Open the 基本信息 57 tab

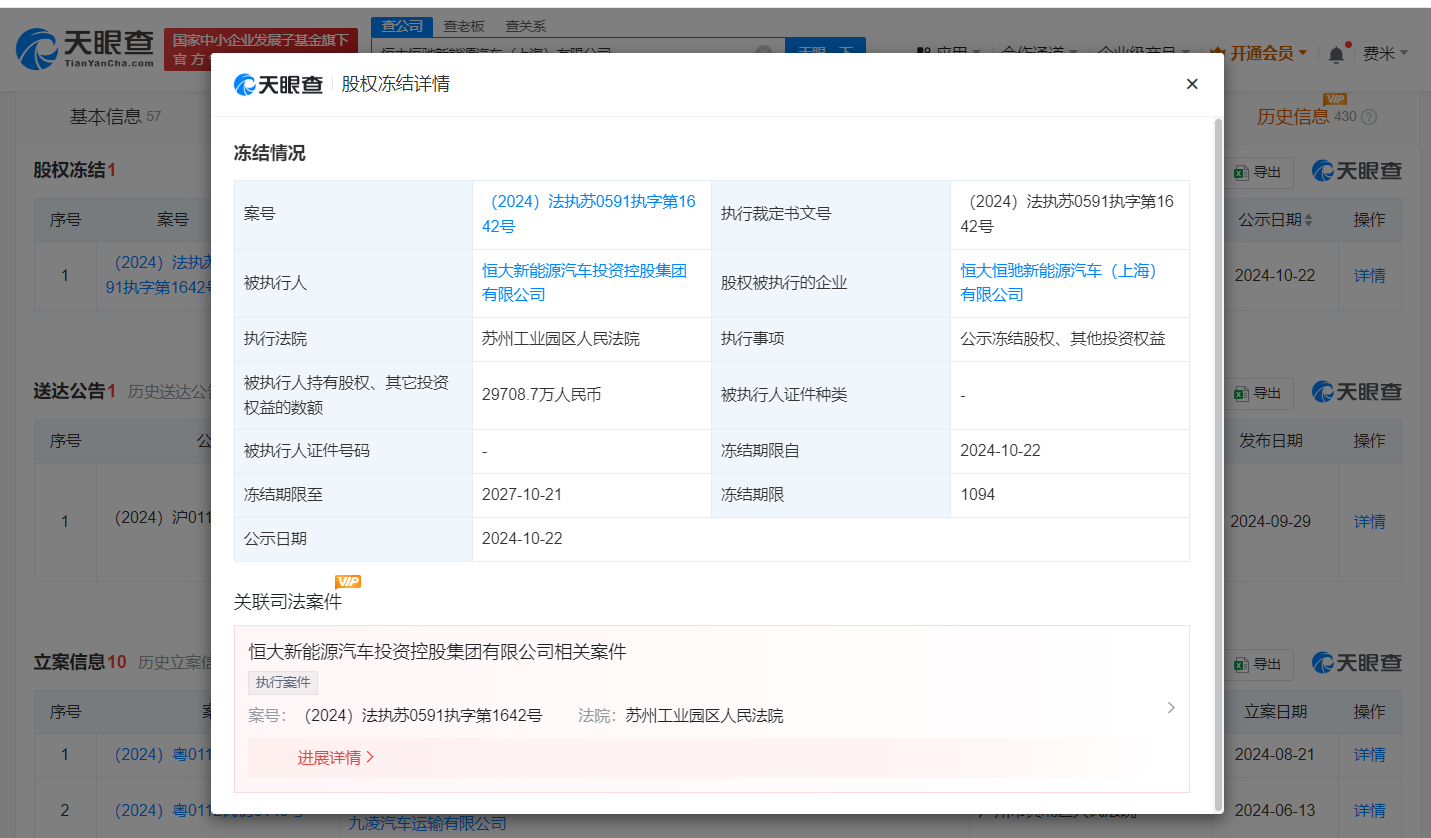[x=115, y=116]
